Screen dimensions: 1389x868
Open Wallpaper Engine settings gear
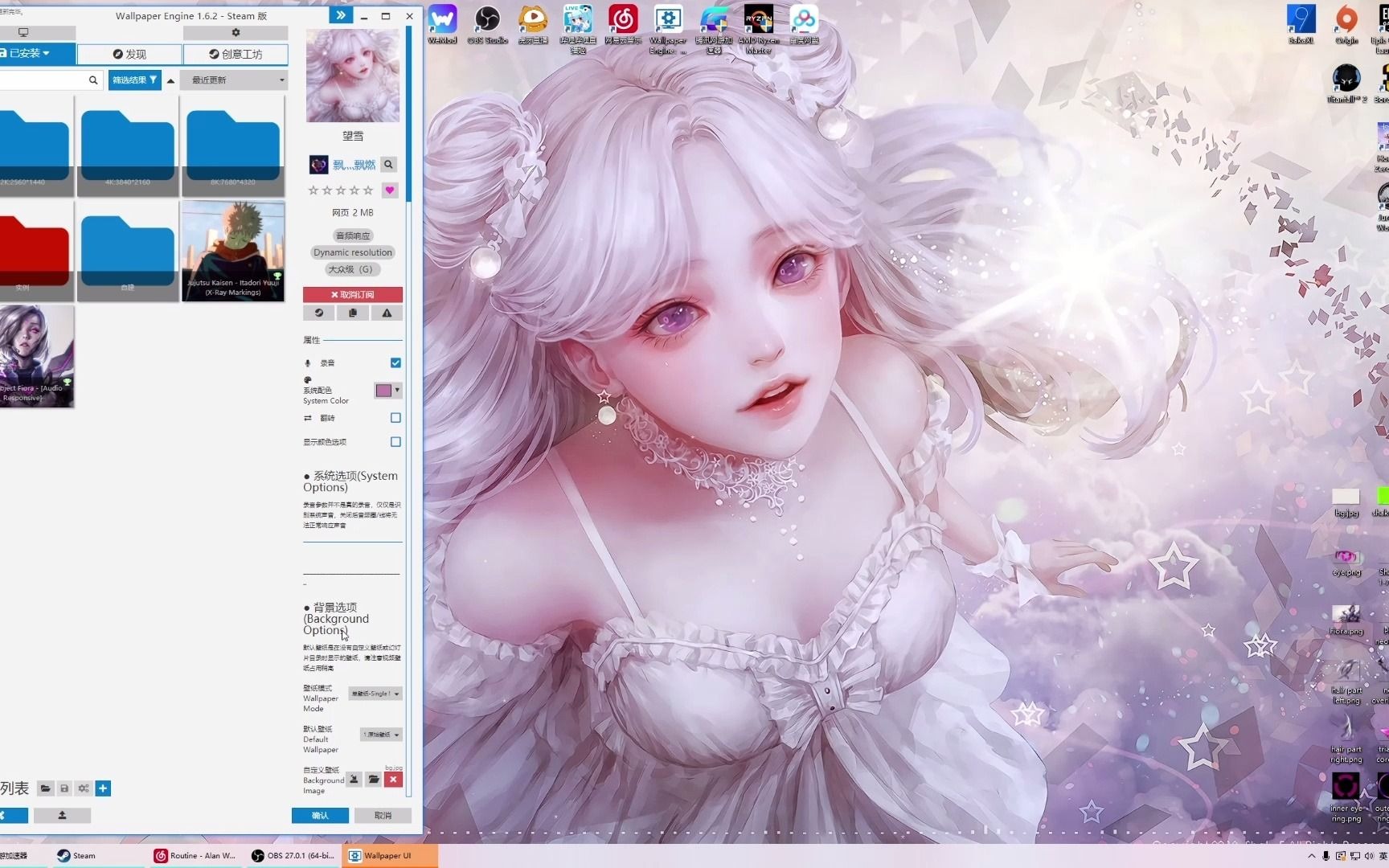coord(236,33)
